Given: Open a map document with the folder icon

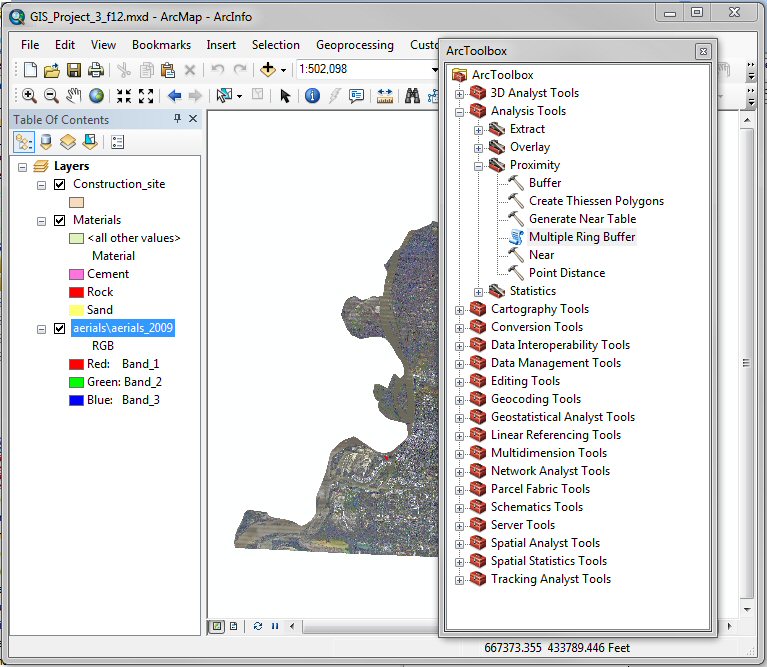Looking at the screenshot, I should [x=51, y=70].
